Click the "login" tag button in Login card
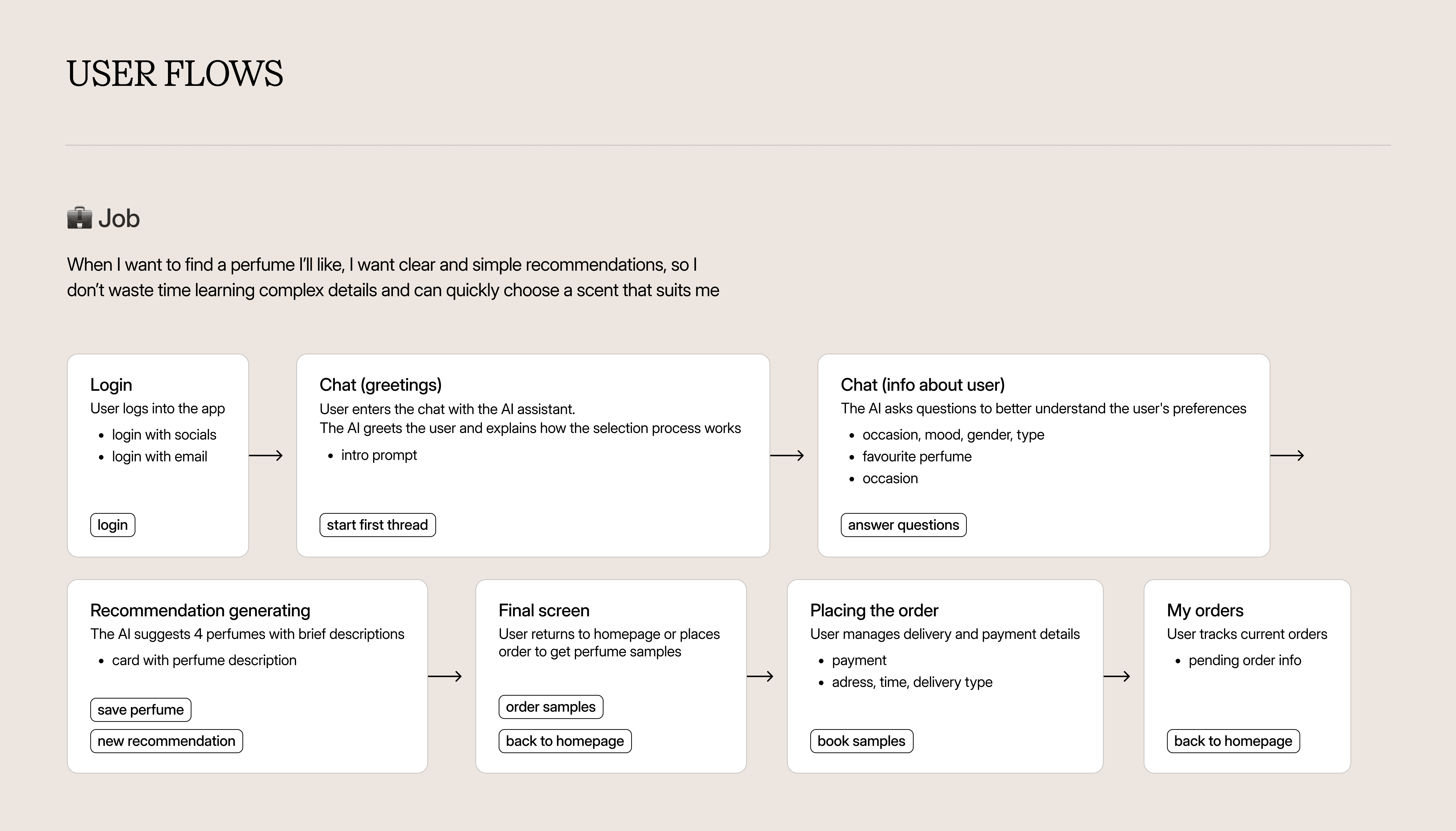 (113, 525)
